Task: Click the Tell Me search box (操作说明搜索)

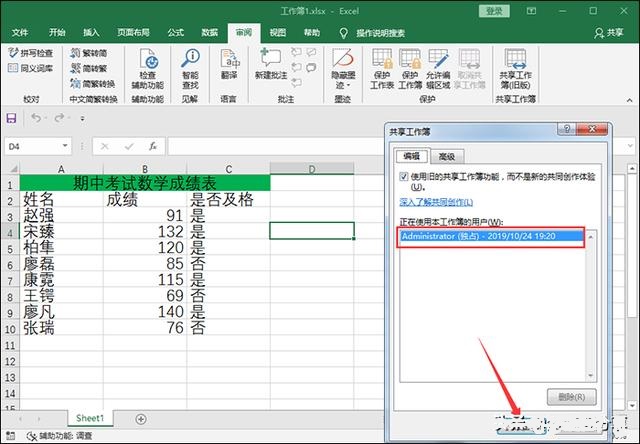Action: click(x=380, y=33)
